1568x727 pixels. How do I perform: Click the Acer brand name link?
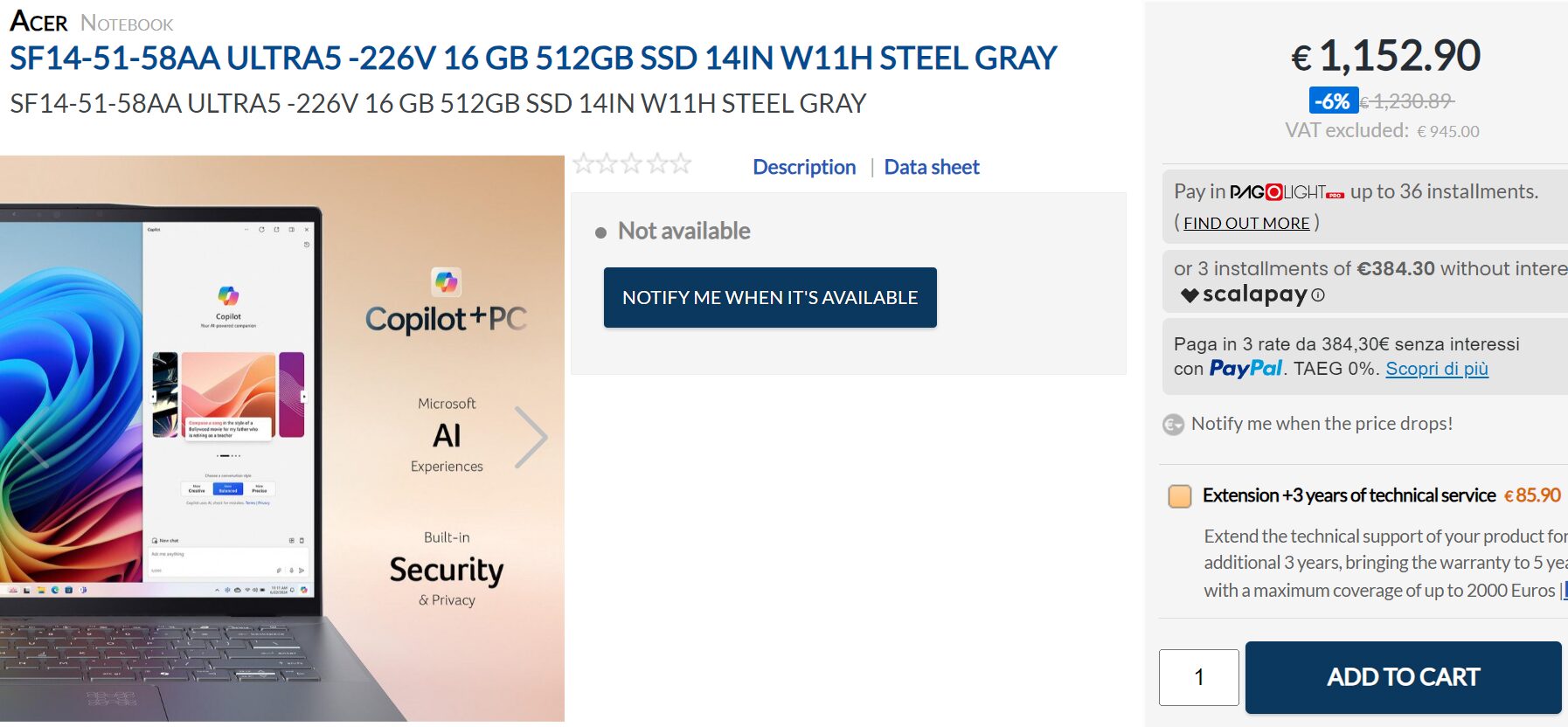tap(38, 22)
